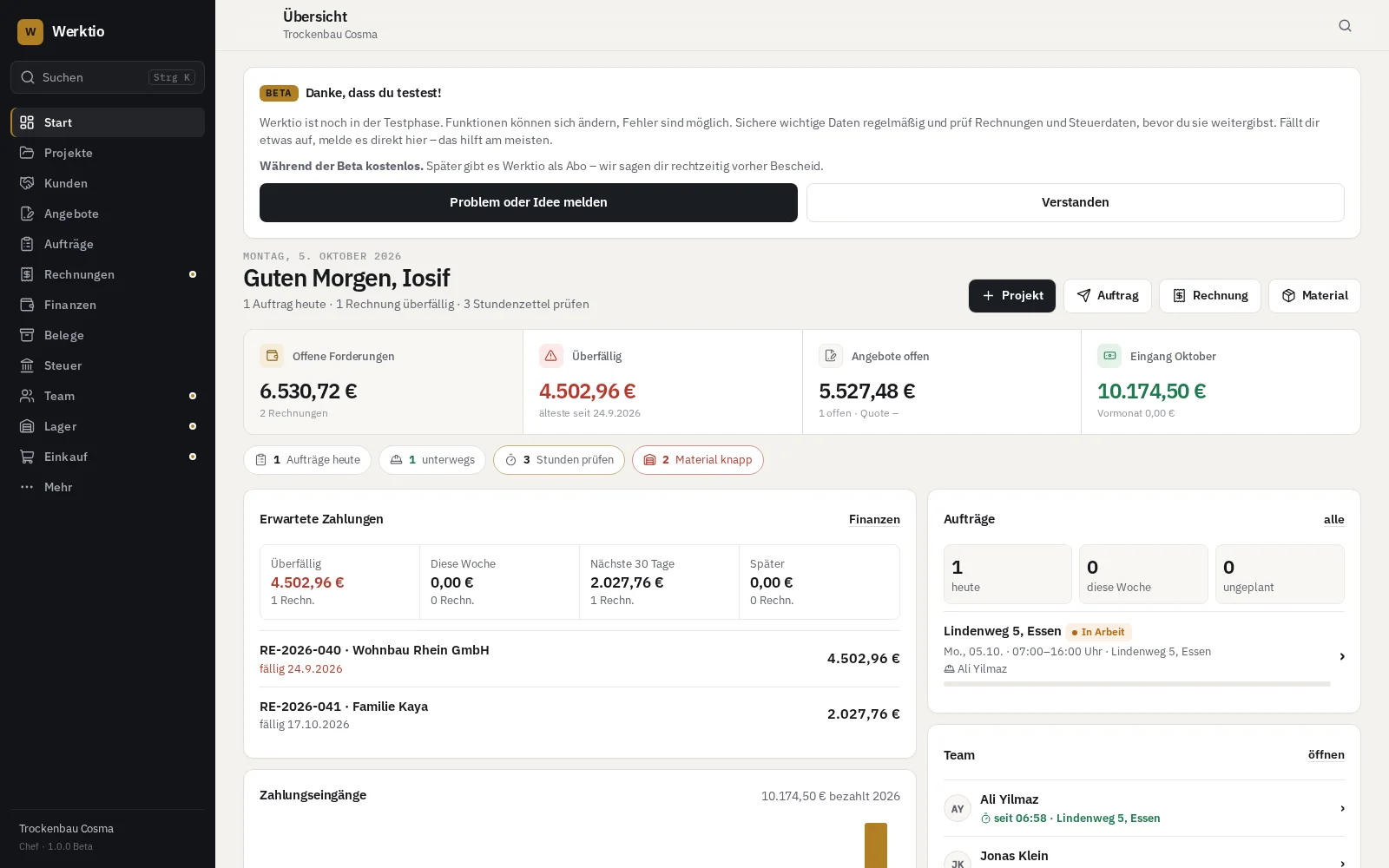Open Steuer section in sidebar
The width and height of the screenshot is (1389, 868).
(x=108, y=365)
